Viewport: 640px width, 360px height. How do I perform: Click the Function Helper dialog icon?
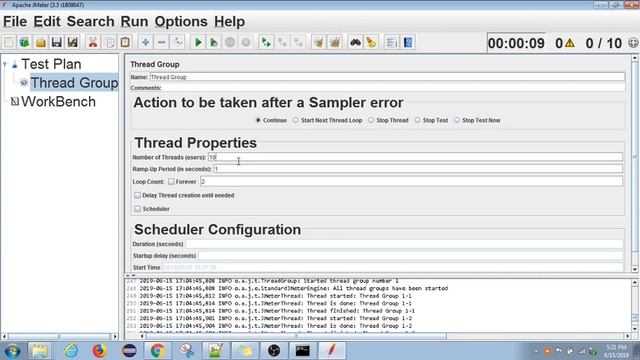(x=391, y=42)
